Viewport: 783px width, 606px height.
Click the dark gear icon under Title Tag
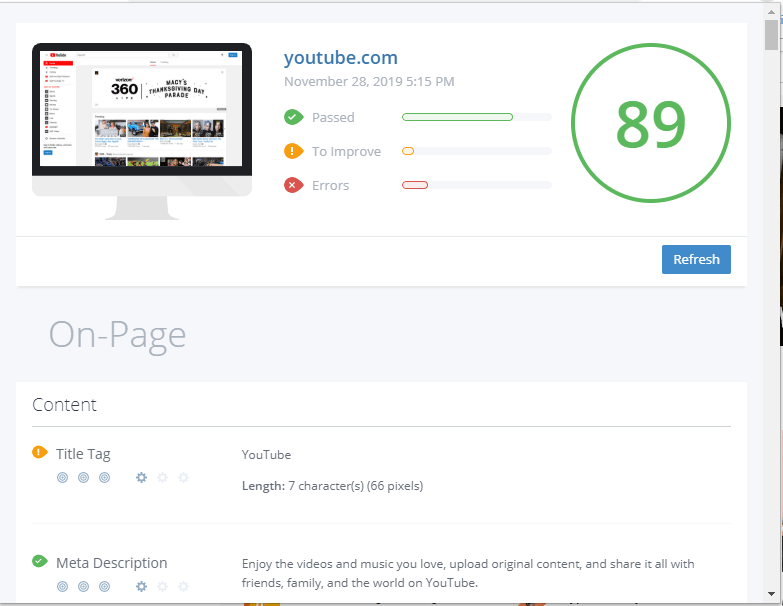[141, 478]
